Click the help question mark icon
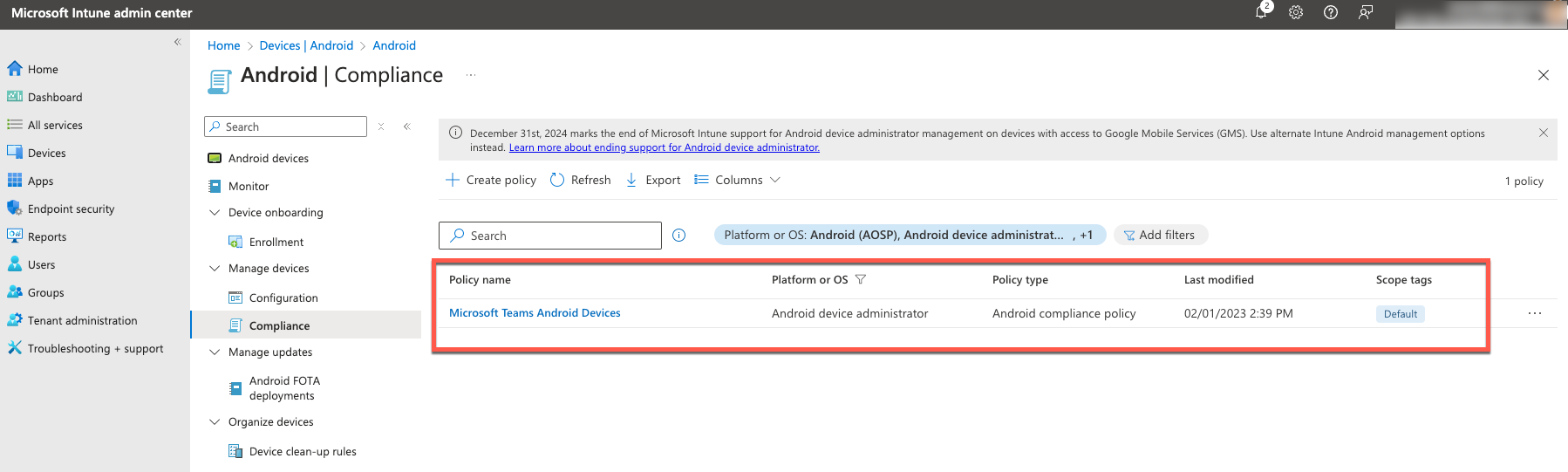Screen dimensions: 1568x472 (1331, 12)
